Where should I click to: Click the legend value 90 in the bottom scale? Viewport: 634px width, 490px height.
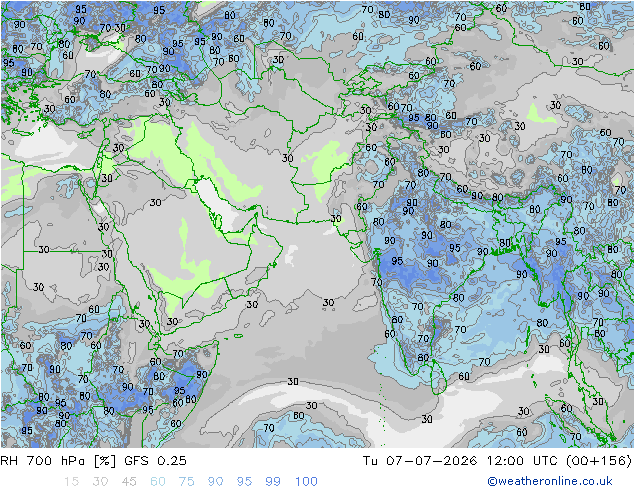(x=215, y=482)
